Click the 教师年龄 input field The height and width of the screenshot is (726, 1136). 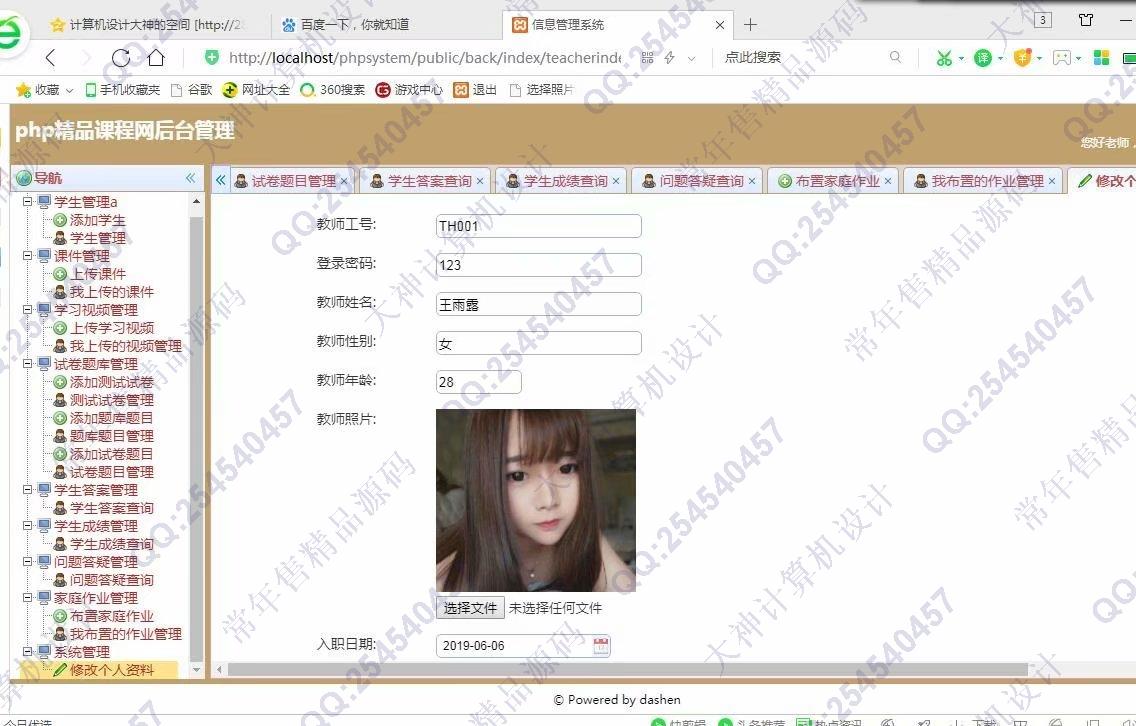coord(478,382)
